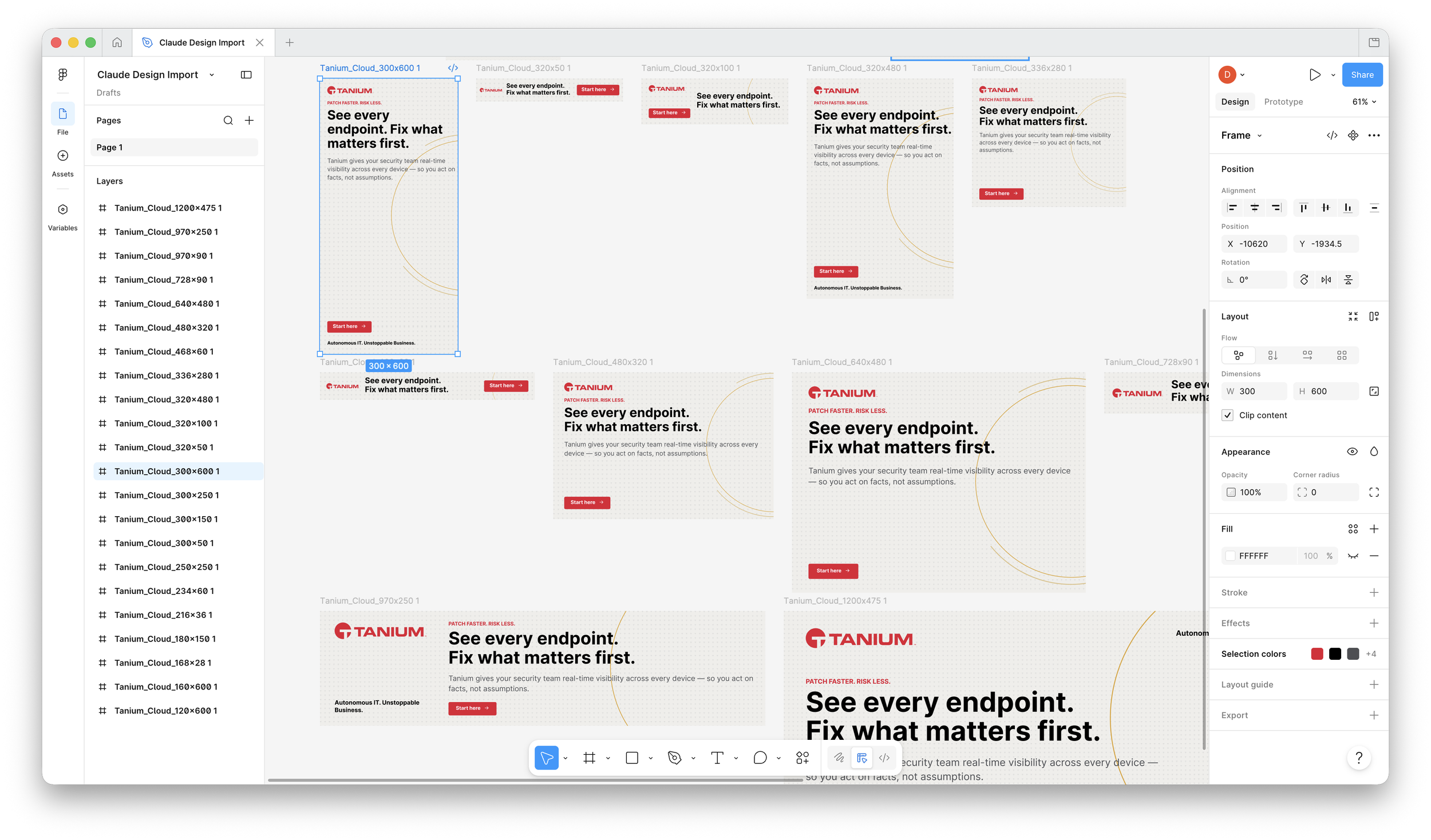Select the Text tool

717,758
